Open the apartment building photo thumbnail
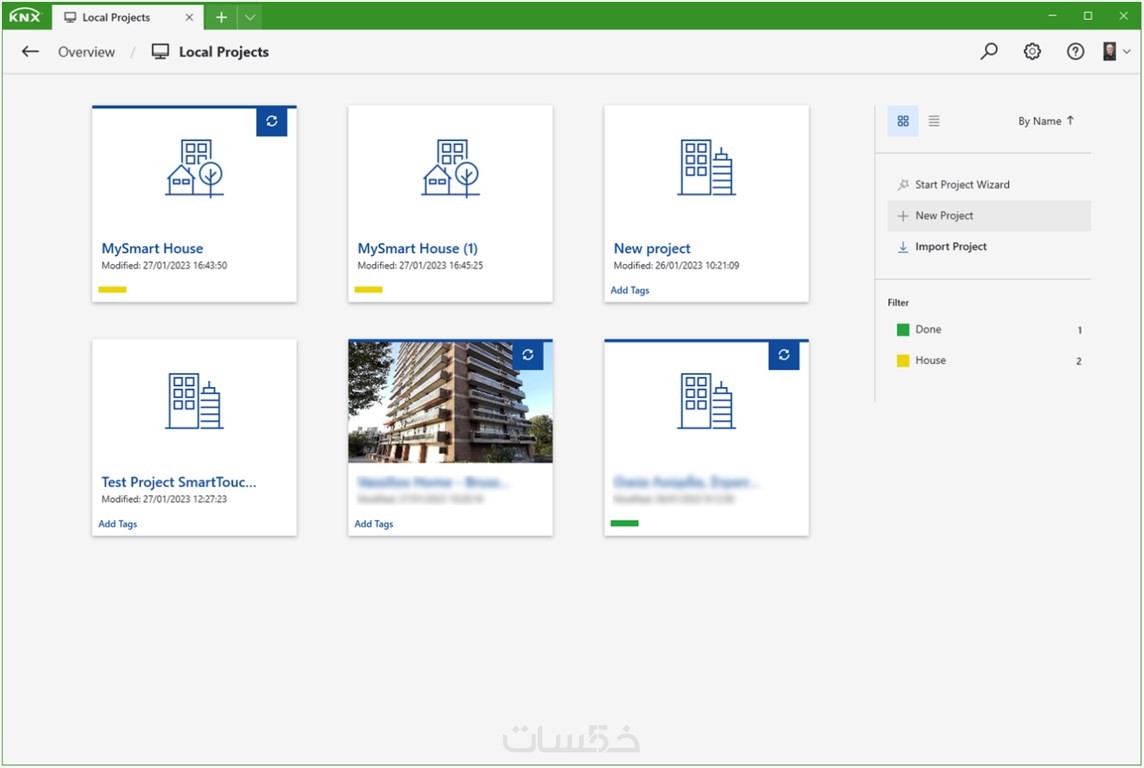The width and height of the screenshot is (1144, 768). (450, 402)
